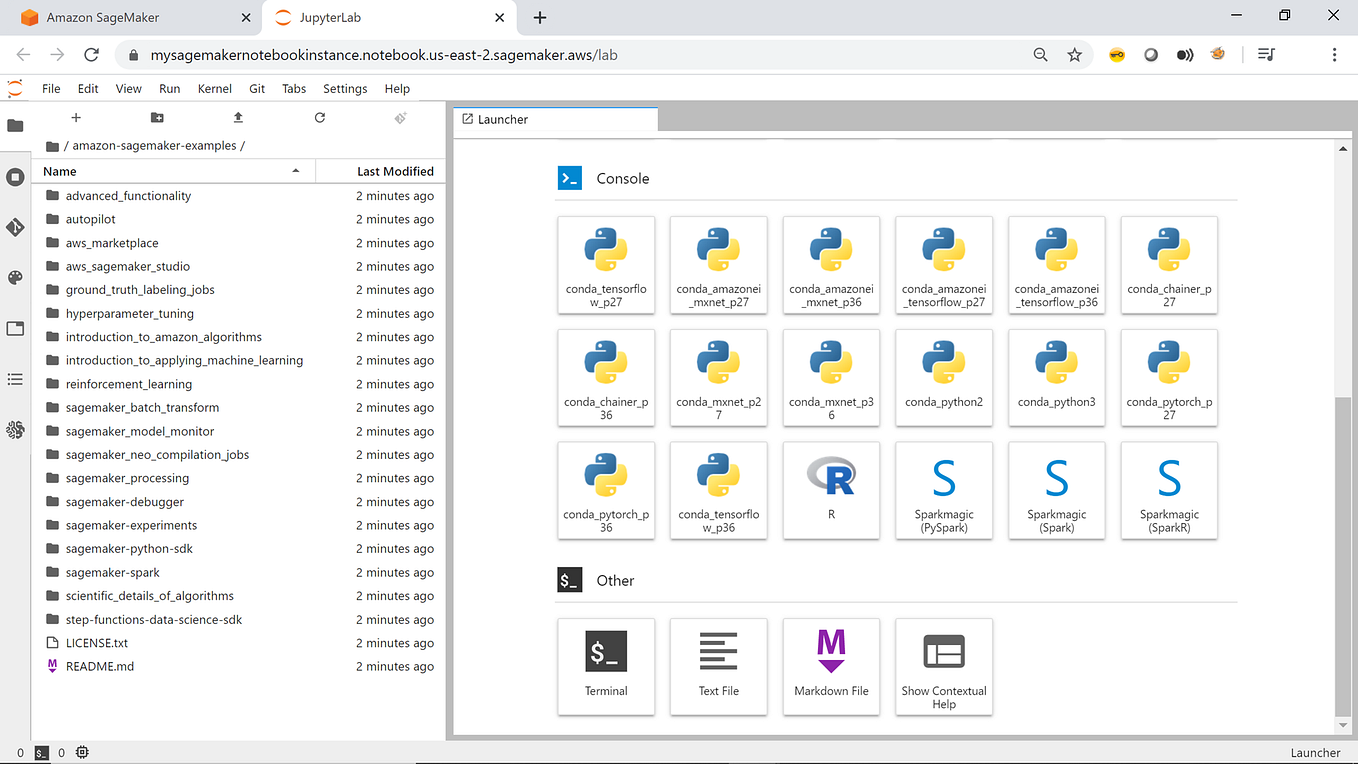Click the New Launcher plus button

click(x=76, y=117)
